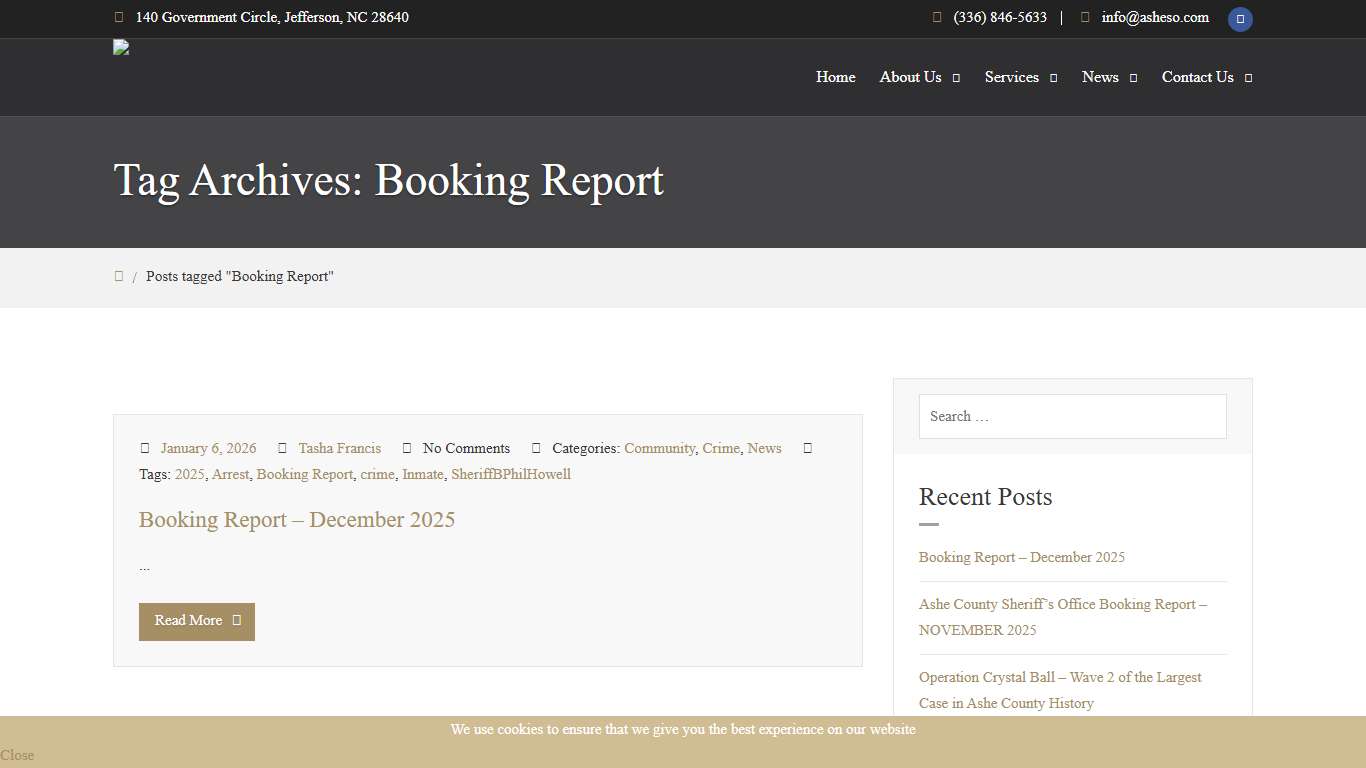Viewport: 1366px width, 768px height.
Task: Click the comments icon beside No Comments
Action: click(406, 448)
